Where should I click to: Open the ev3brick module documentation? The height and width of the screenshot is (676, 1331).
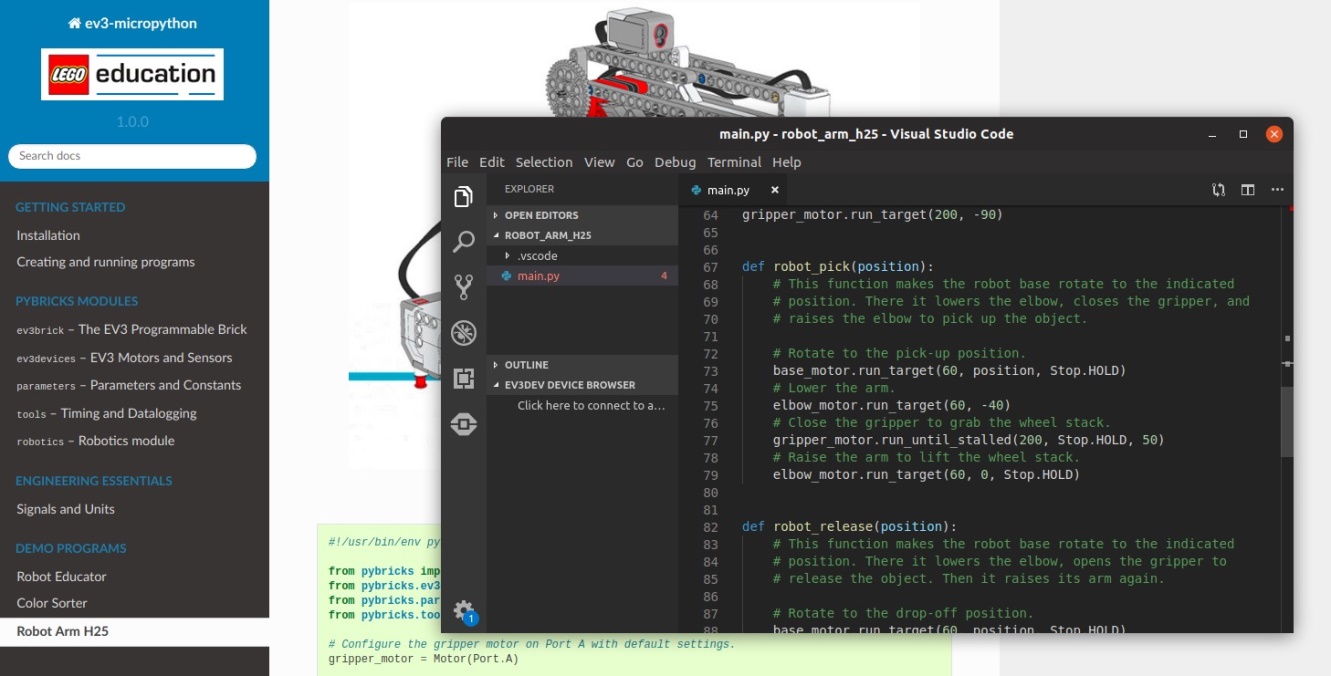132,329
